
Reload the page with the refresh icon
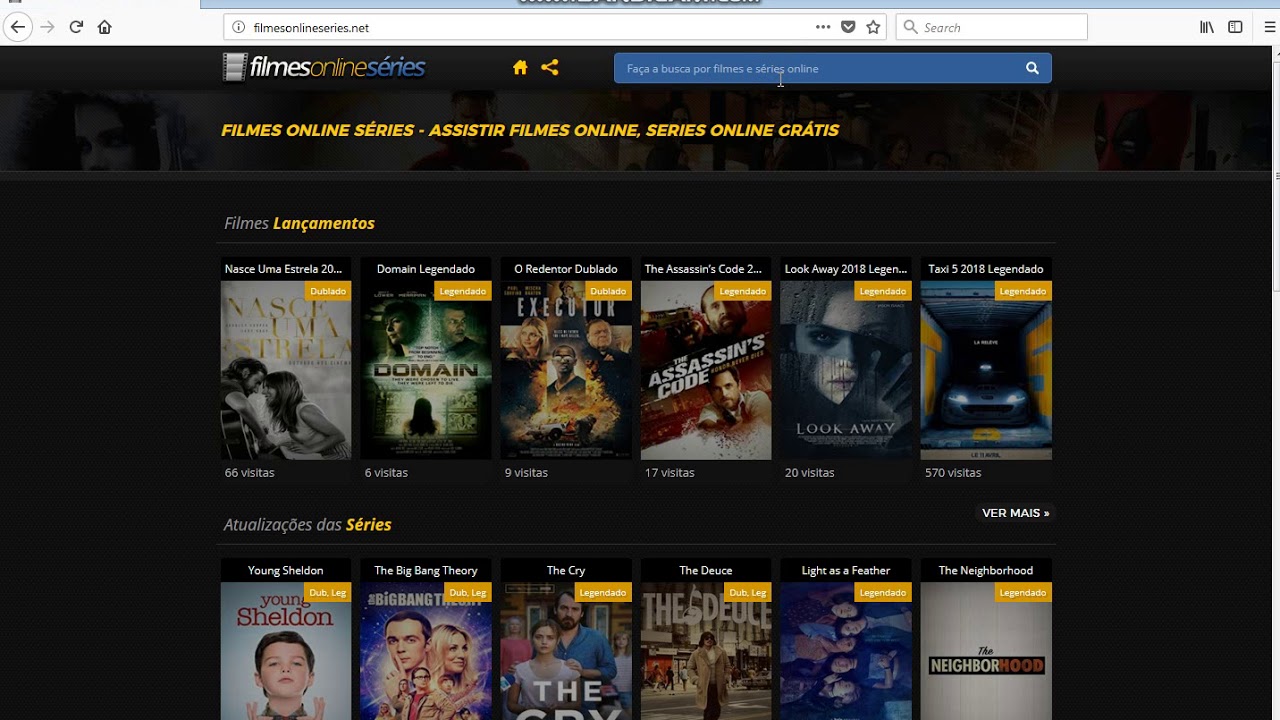(76, 27)
